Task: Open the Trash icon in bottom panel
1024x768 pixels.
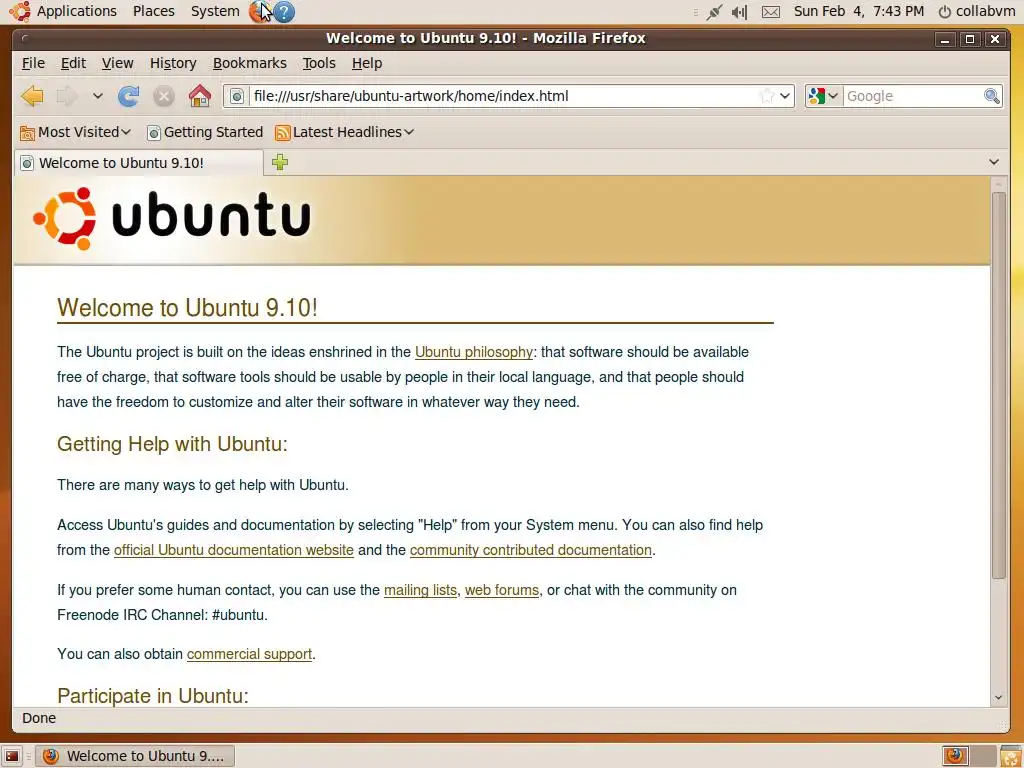Action: coord(1010,756)
